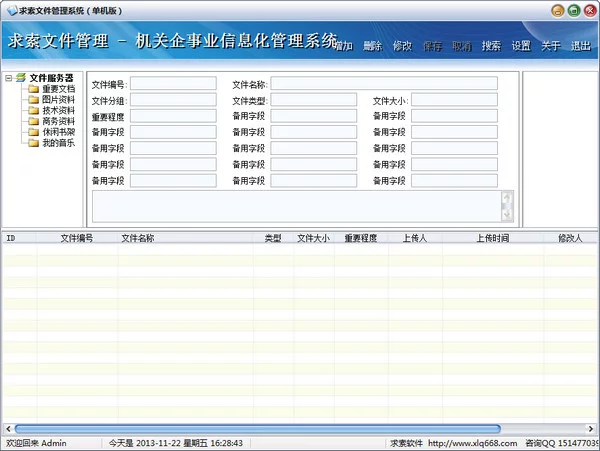Image resolution: width=600 pixels, height=451 pixels.
Task: Open the 搜索 (Search) function
Action: [x=492, y=46]
